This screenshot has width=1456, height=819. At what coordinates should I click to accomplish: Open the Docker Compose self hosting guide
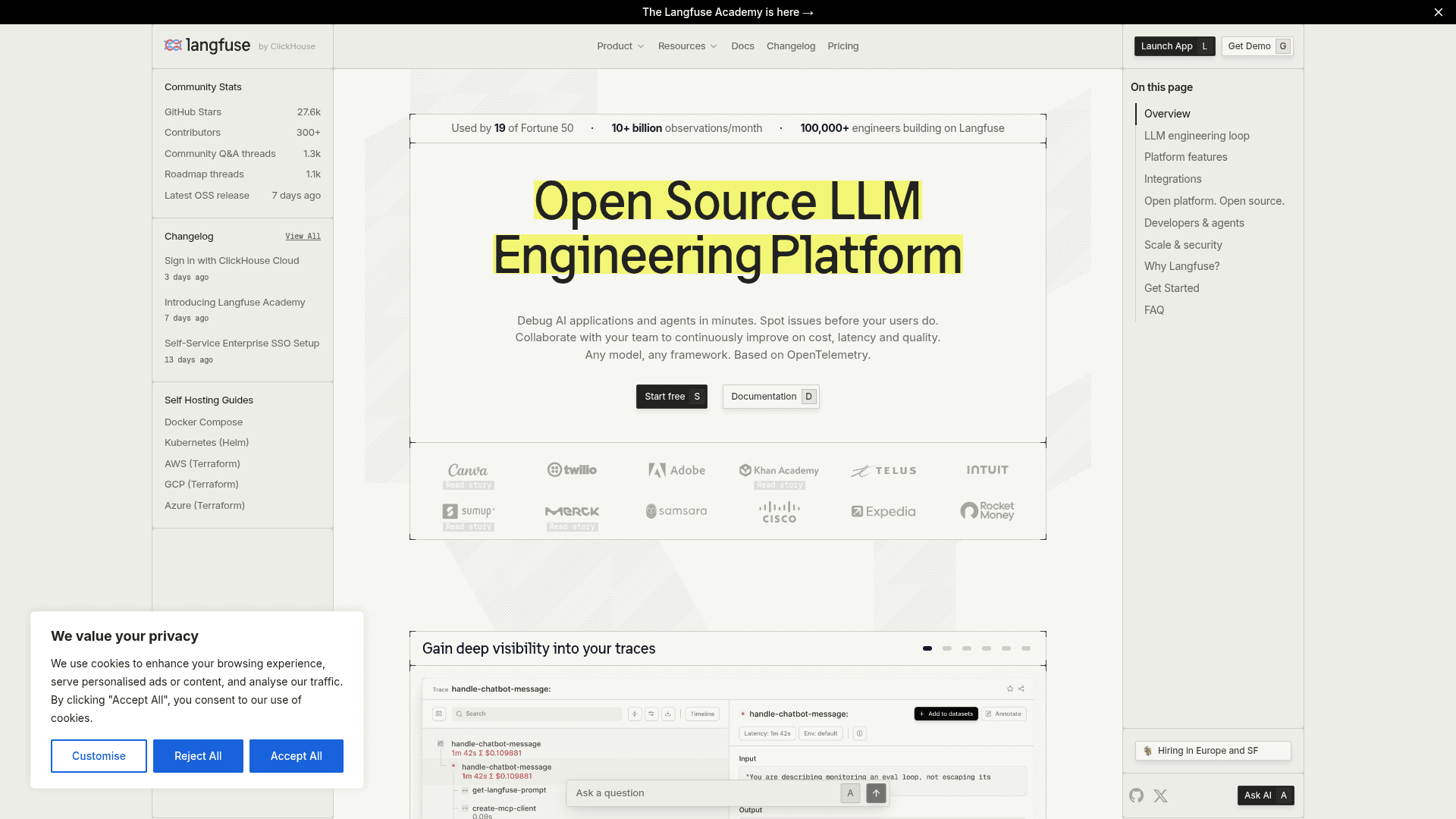203,422
